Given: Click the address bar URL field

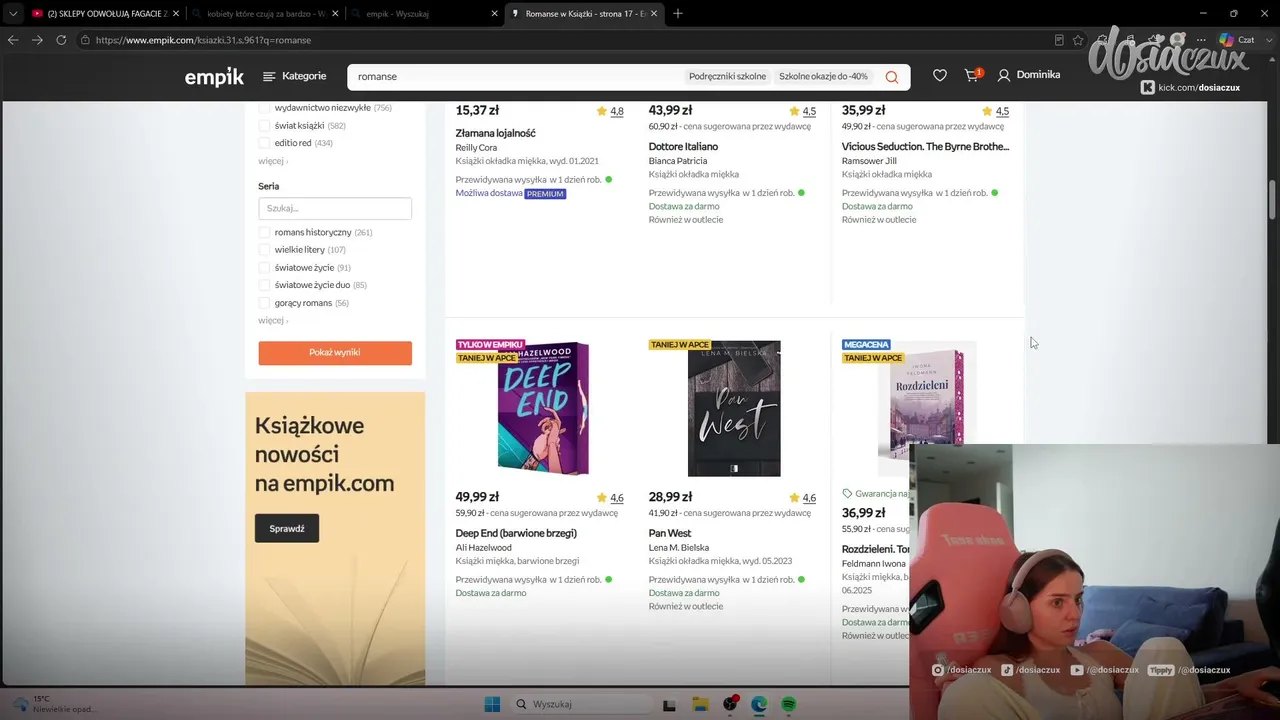Looking at the screenshot, I should click(560, 40).
